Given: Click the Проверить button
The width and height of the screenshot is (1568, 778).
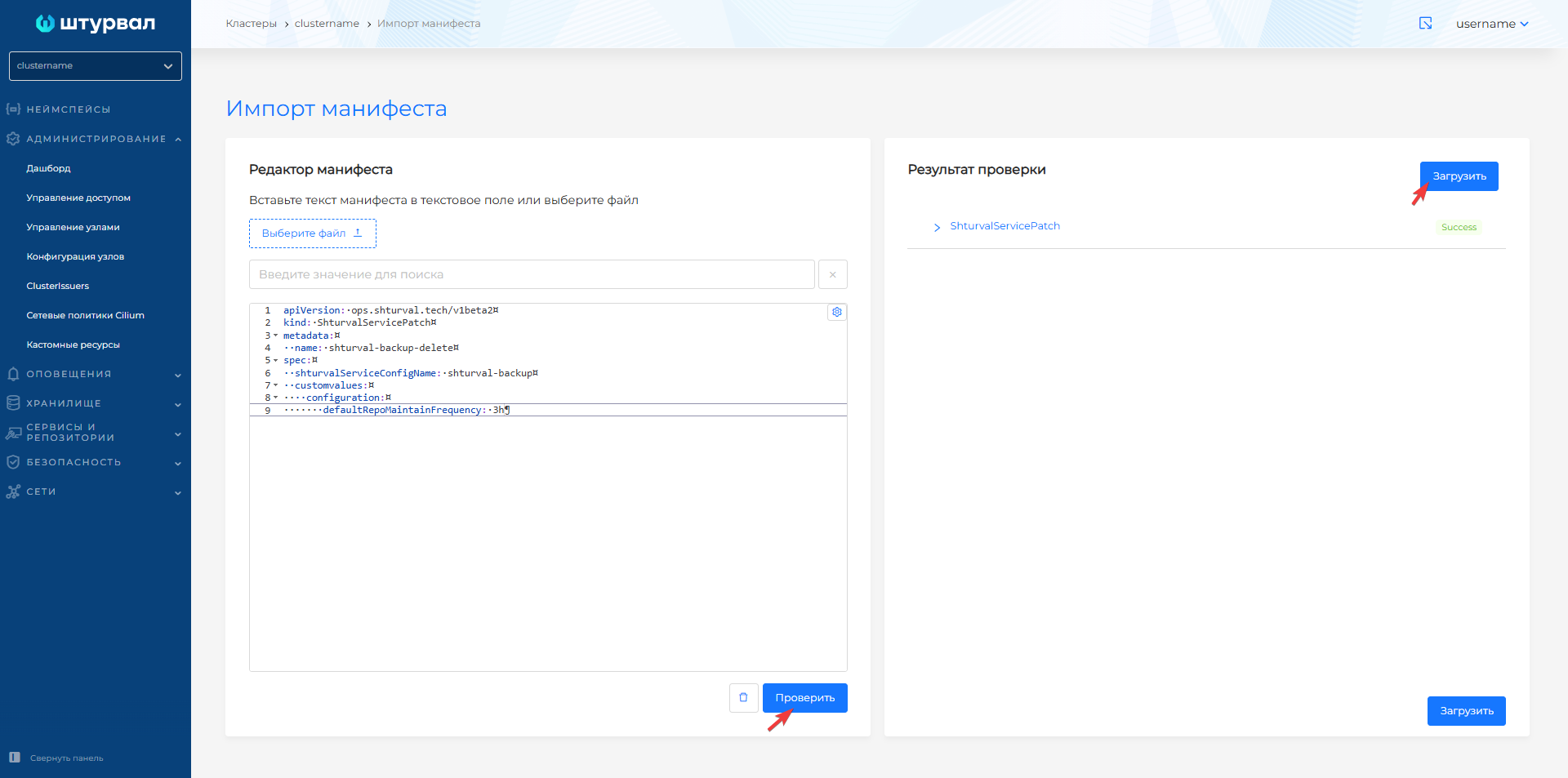Looking at the screenshot, I should click(805, 698).
